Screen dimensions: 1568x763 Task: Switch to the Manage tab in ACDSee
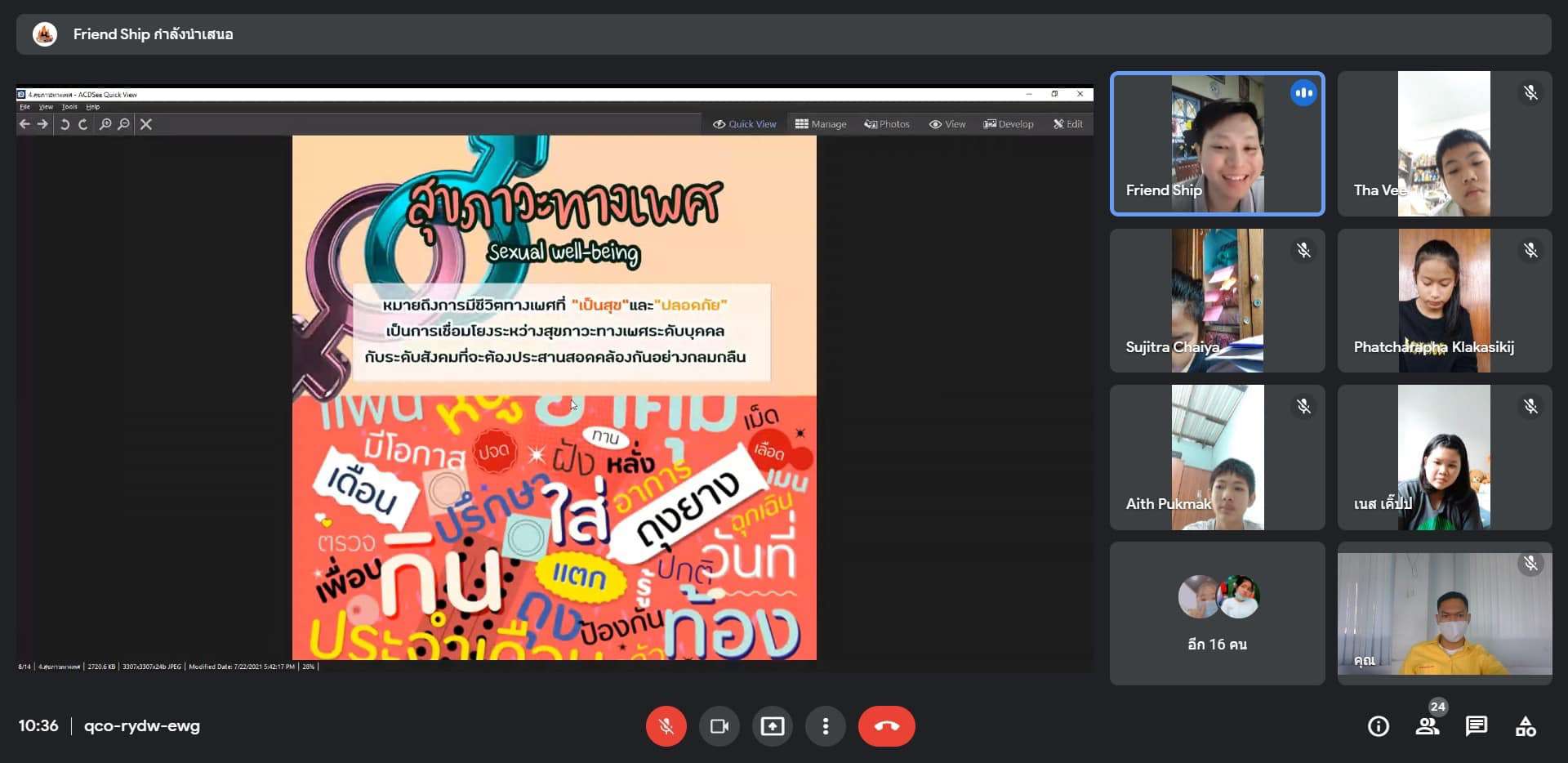click(821, 124)
